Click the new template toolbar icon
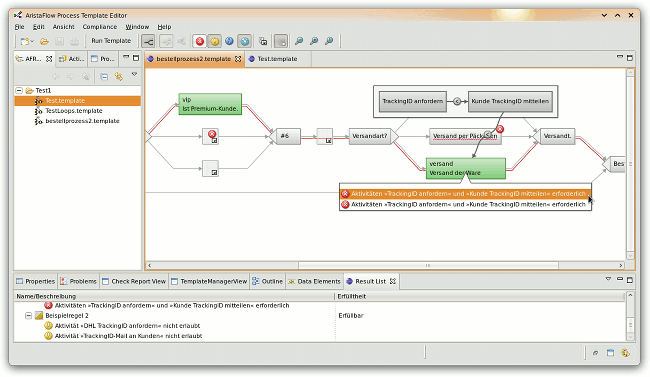The image size is (650, 377). click(x=25, y=41)
